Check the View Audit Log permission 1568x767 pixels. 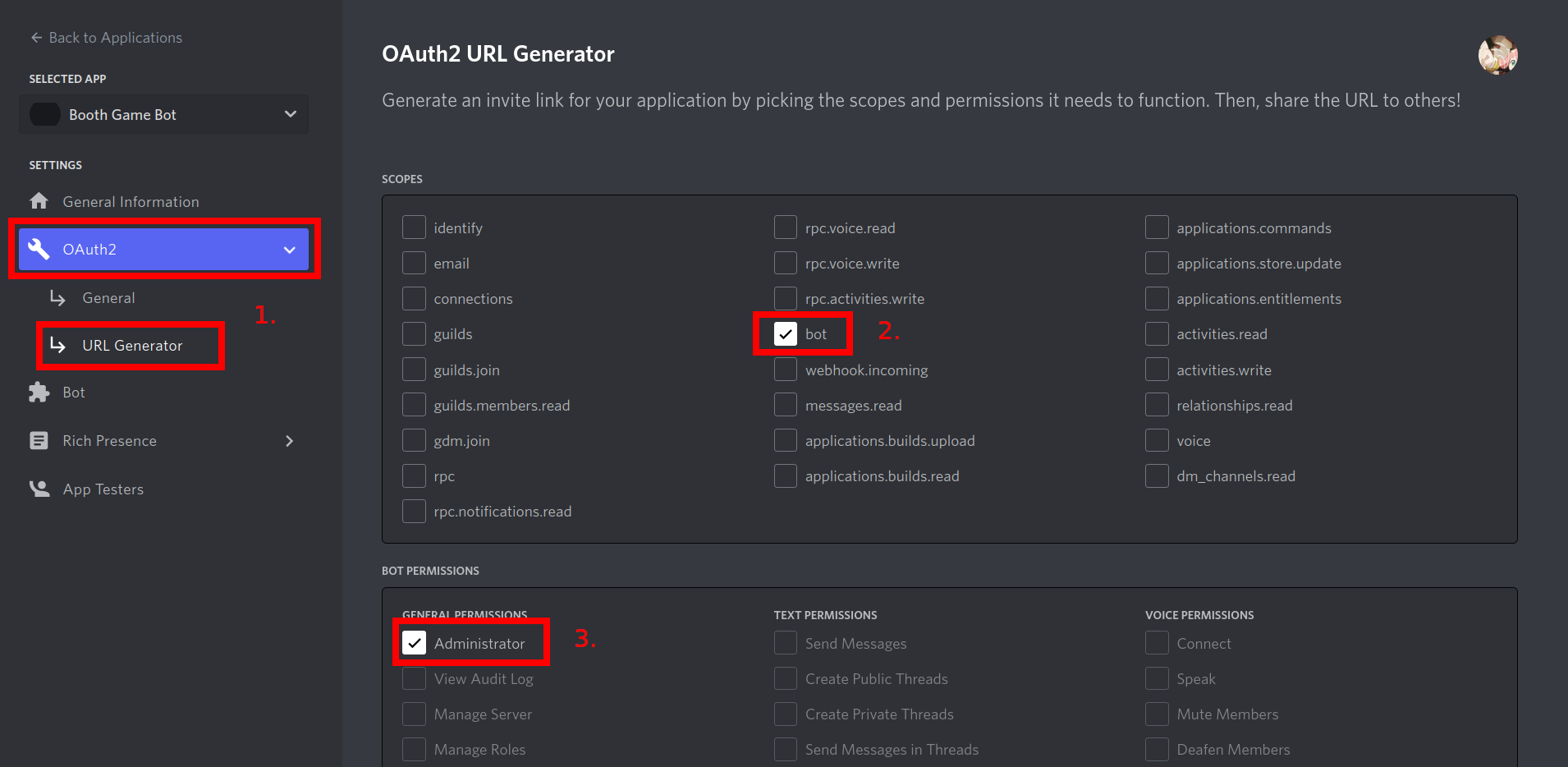414,678
